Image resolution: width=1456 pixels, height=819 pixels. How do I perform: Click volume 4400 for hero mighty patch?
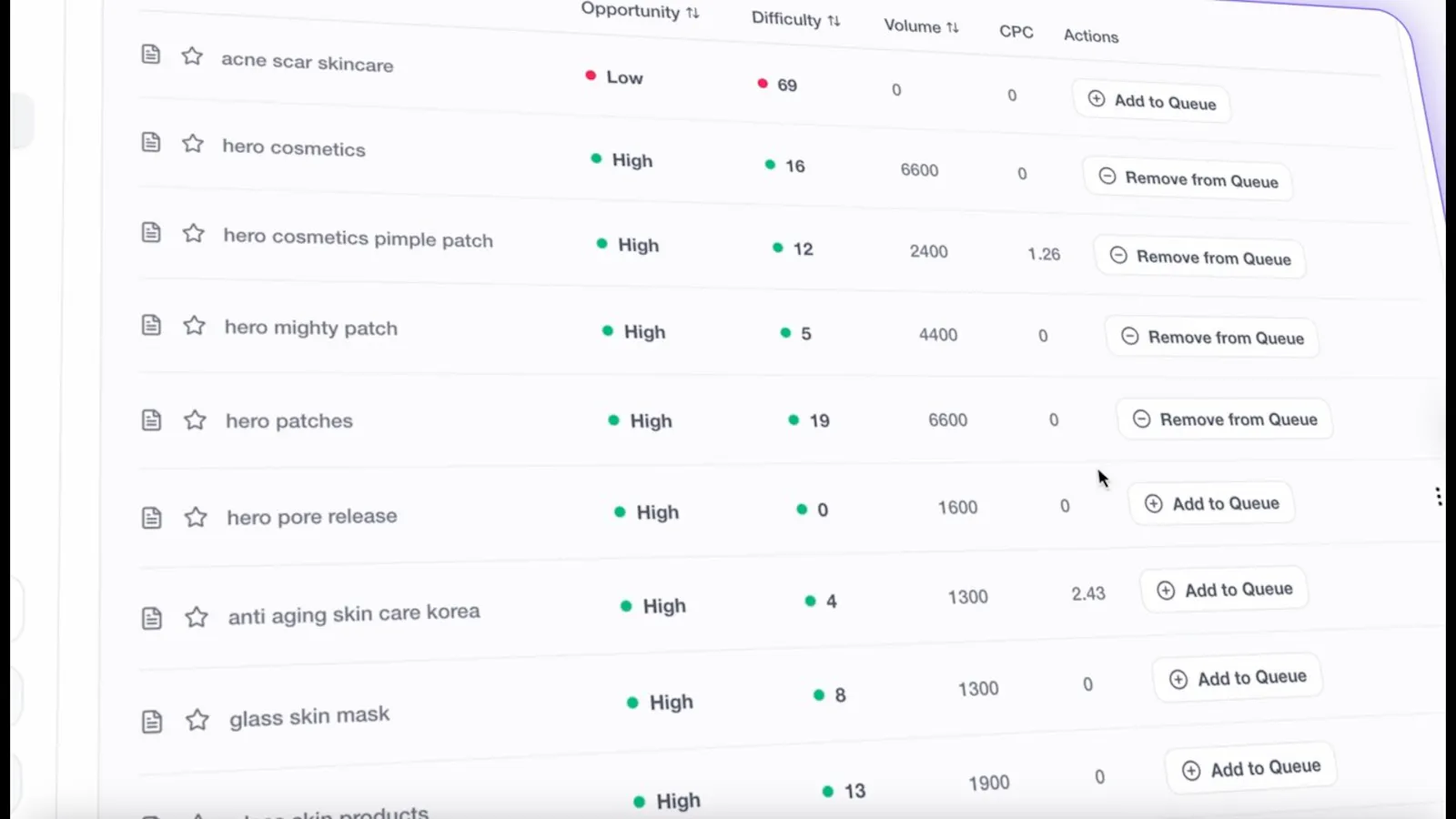[x=938, y=335]
